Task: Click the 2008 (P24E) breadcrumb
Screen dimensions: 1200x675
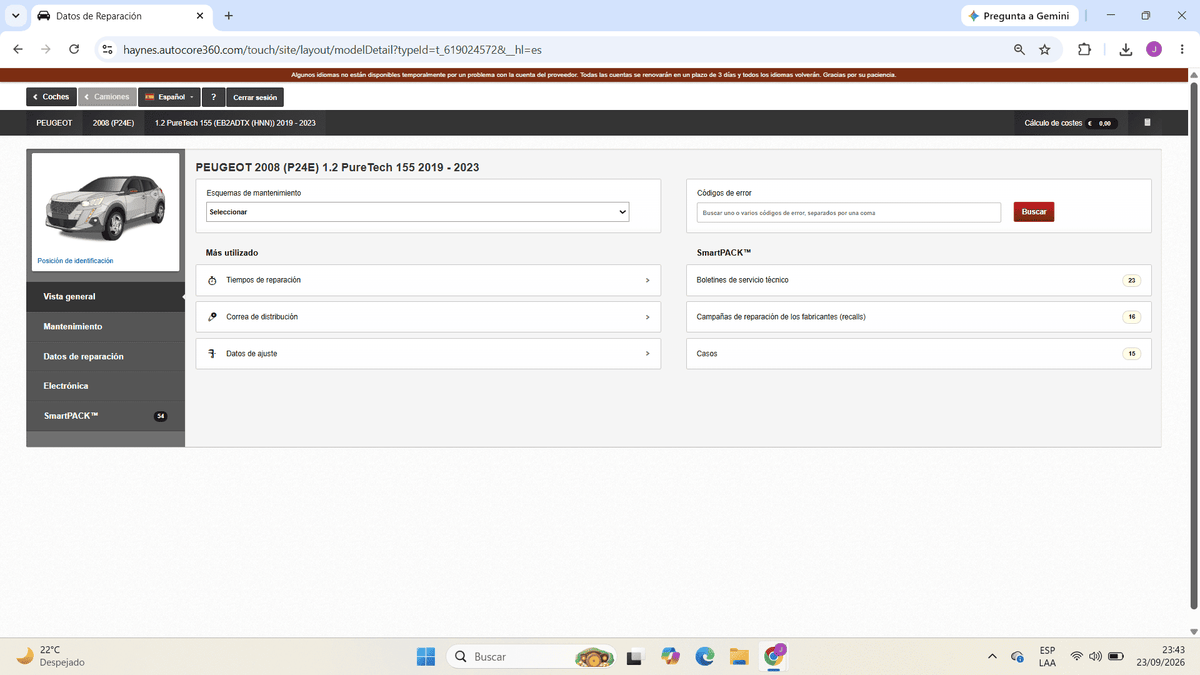Action: (113, 123)
